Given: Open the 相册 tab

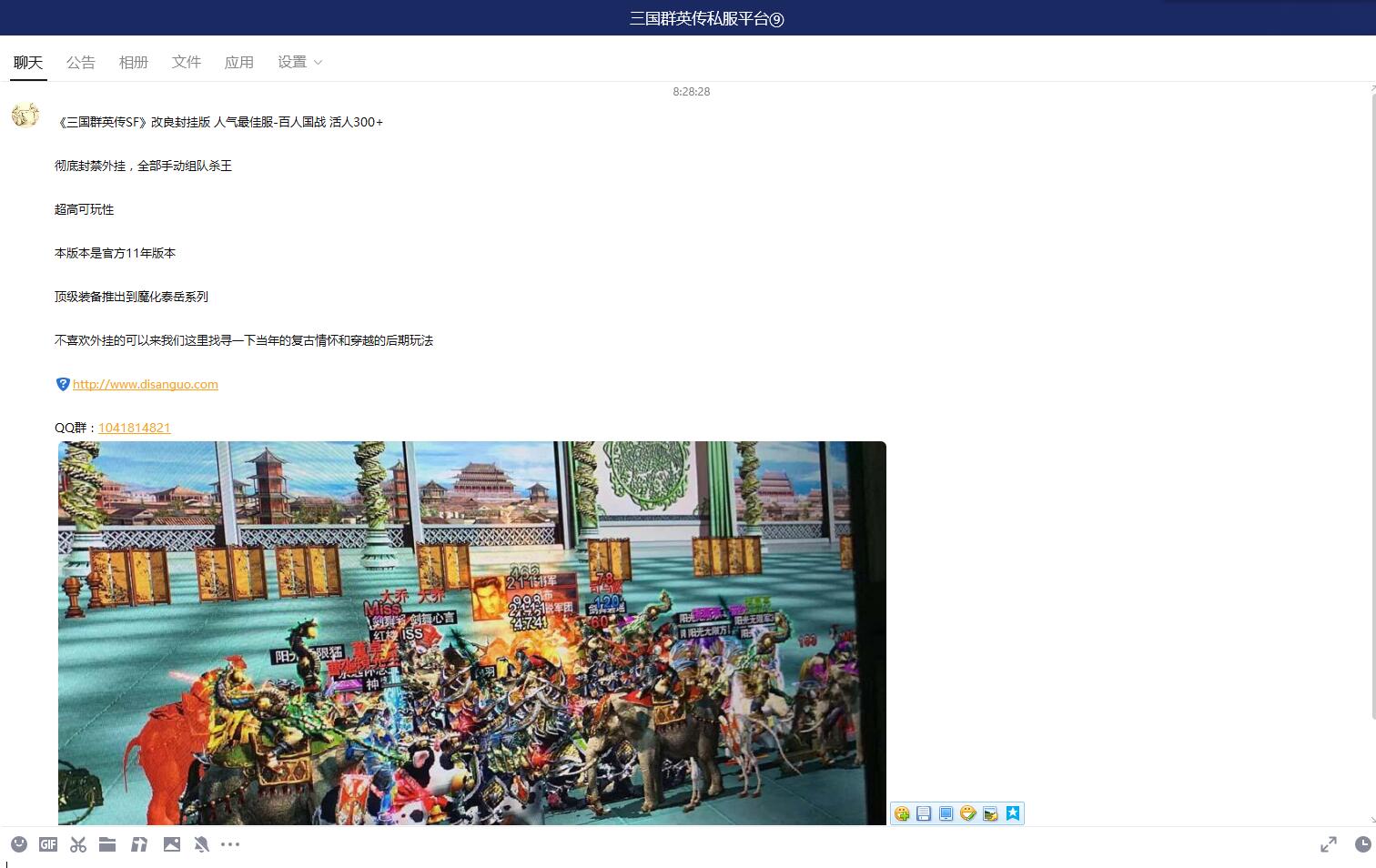Looking at the screenshot, I should (x=134, y=62).
